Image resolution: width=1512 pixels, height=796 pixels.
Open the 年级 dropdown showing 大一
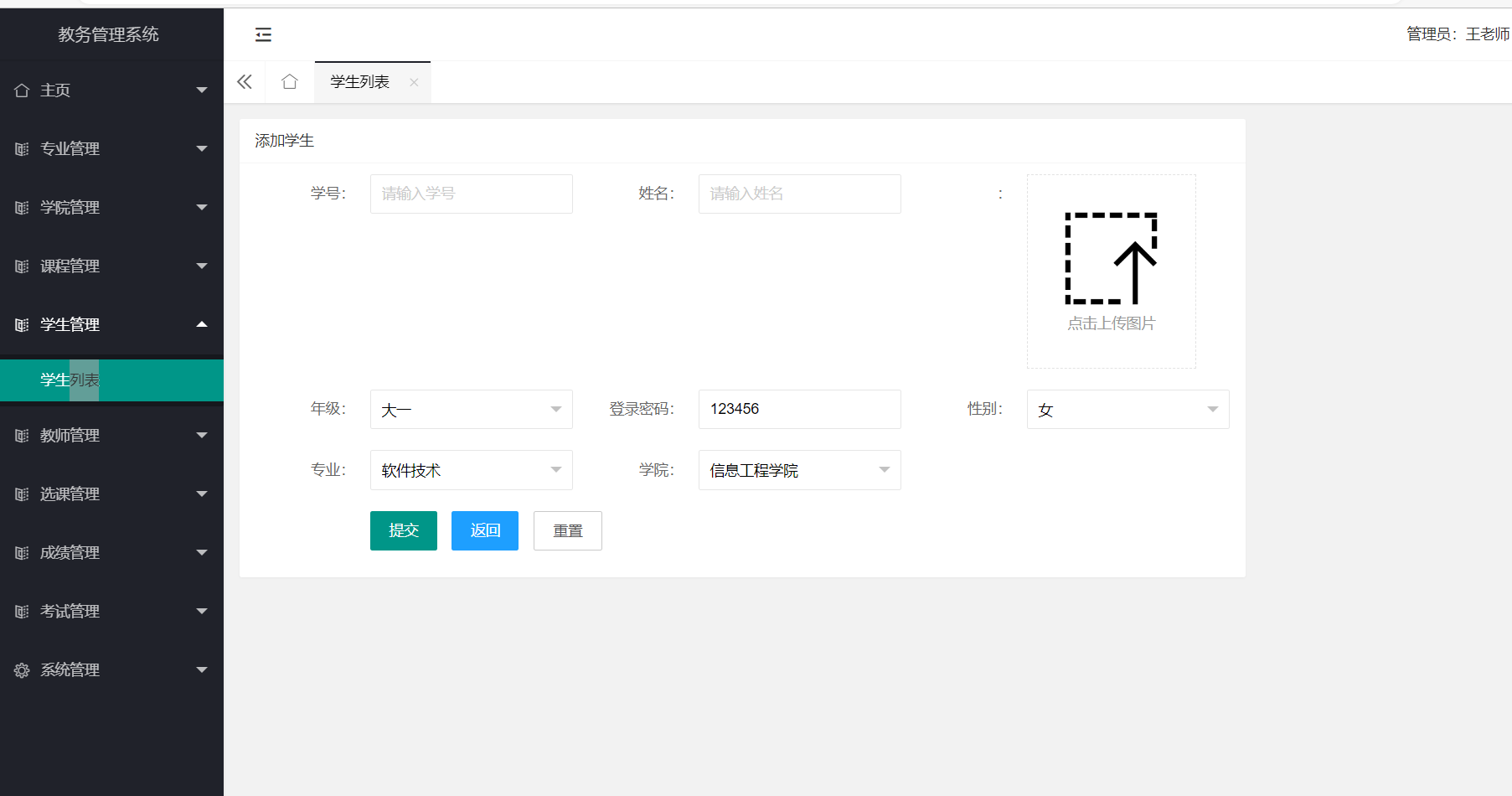pos(472,409)
